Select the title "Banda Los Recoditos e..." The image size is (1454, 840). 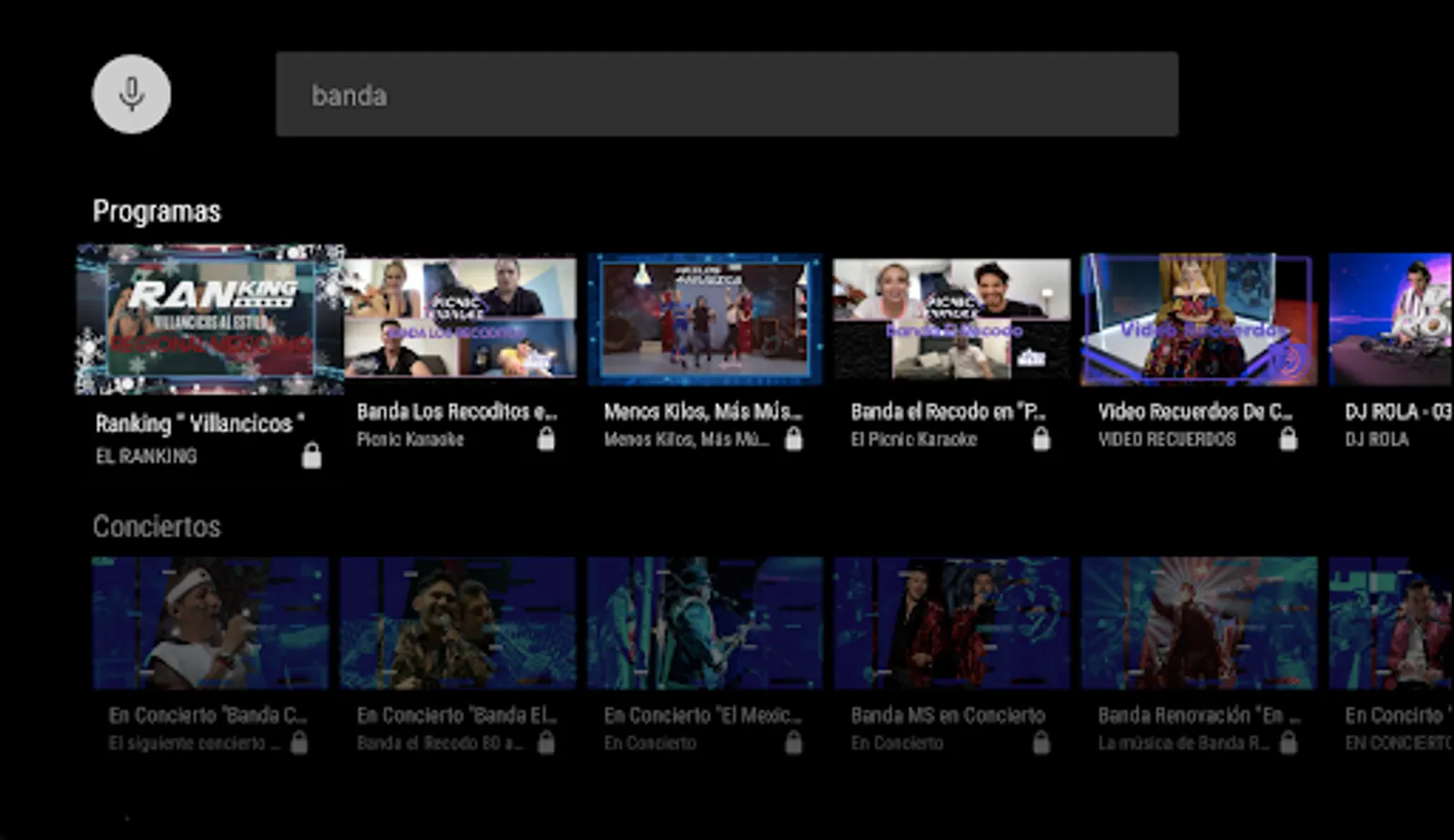point(457,412)
